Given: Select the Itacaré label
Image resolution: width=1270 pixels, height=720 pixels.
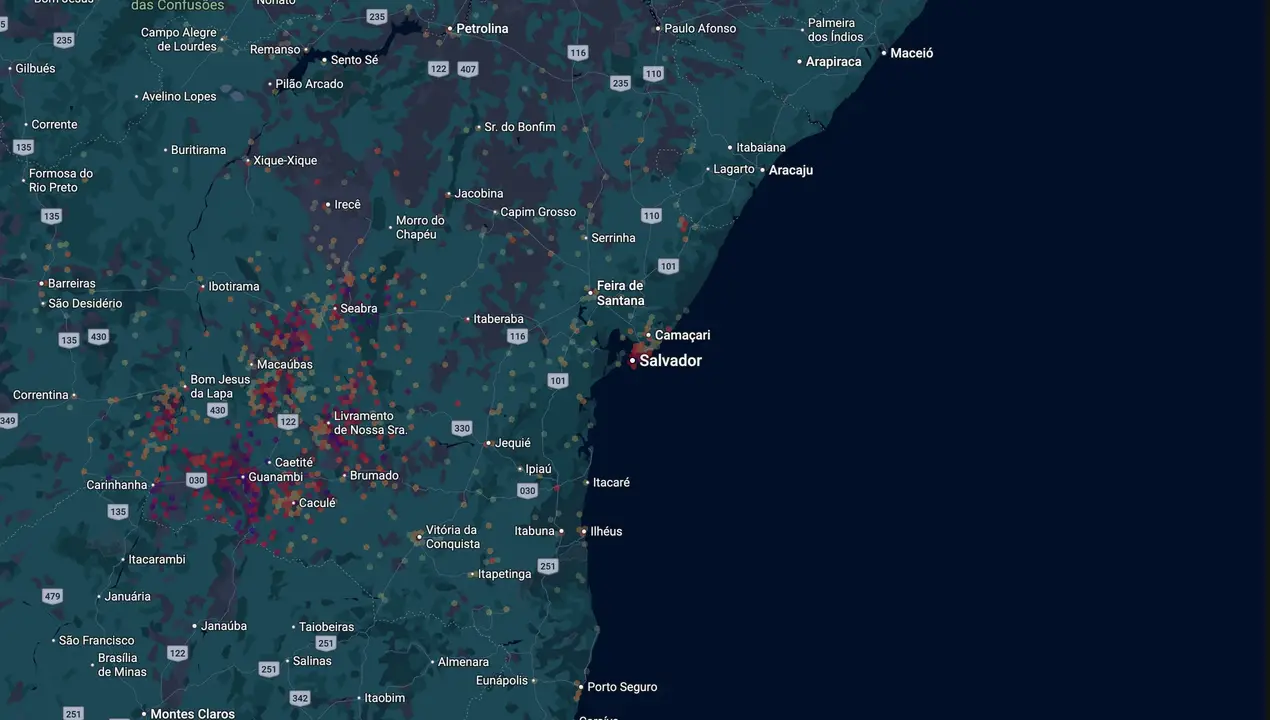Looking at the screenshot, I should tap(611, 483).
